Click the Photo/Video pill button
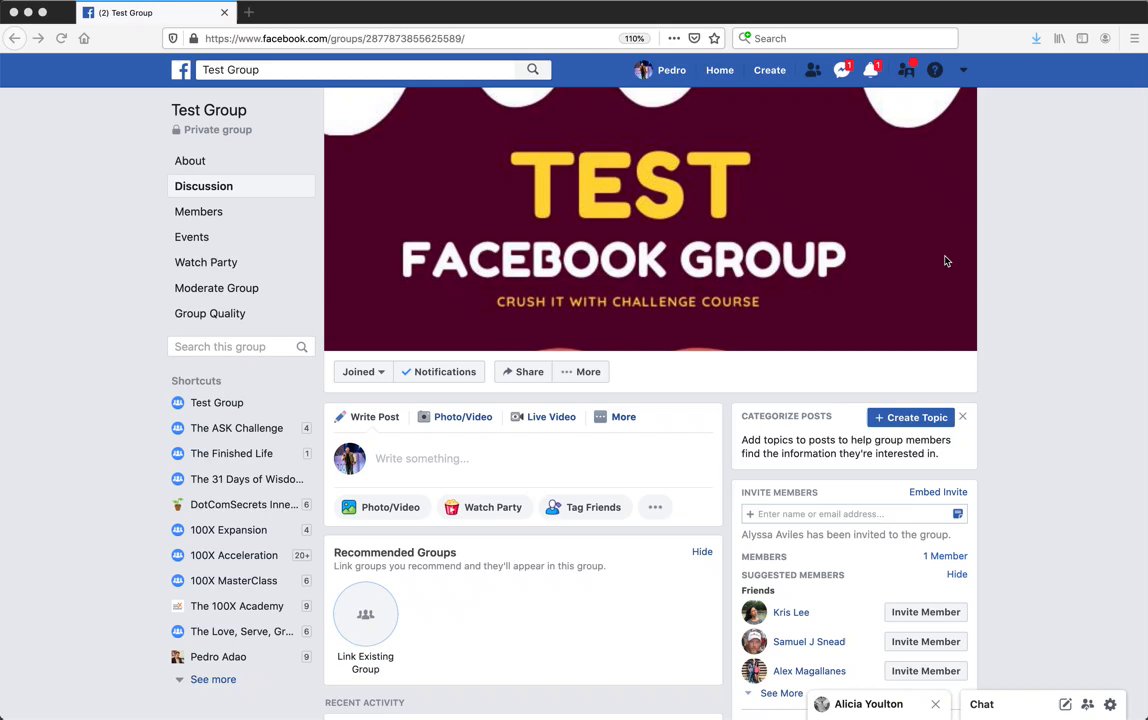Screen dimensions: 1148x720 coord(381,507)
